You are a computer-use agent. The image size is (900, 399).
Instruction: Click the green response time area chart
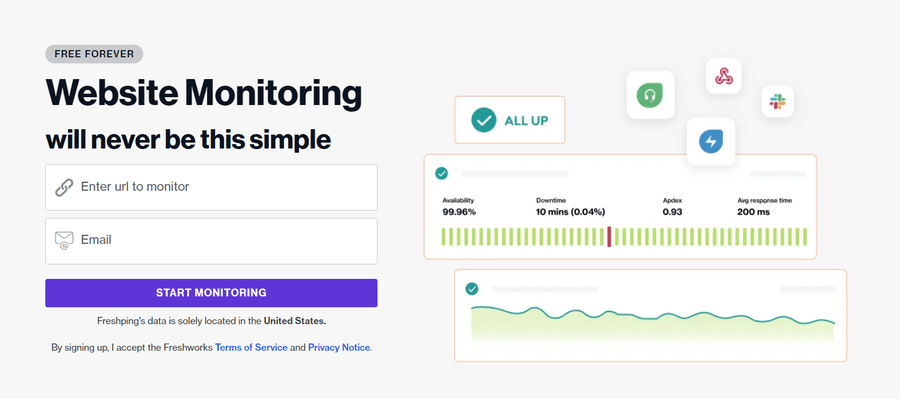(653, 325)
